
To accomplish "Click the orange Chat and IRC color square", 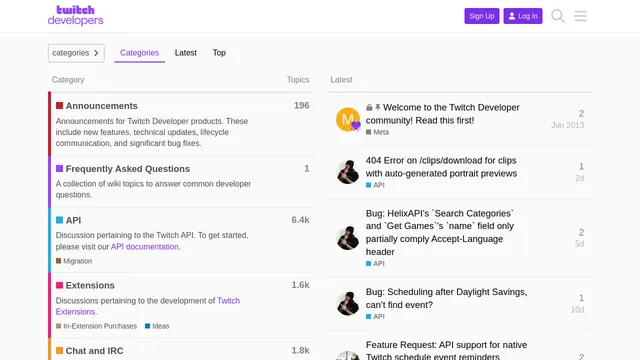I will (60, 351).
